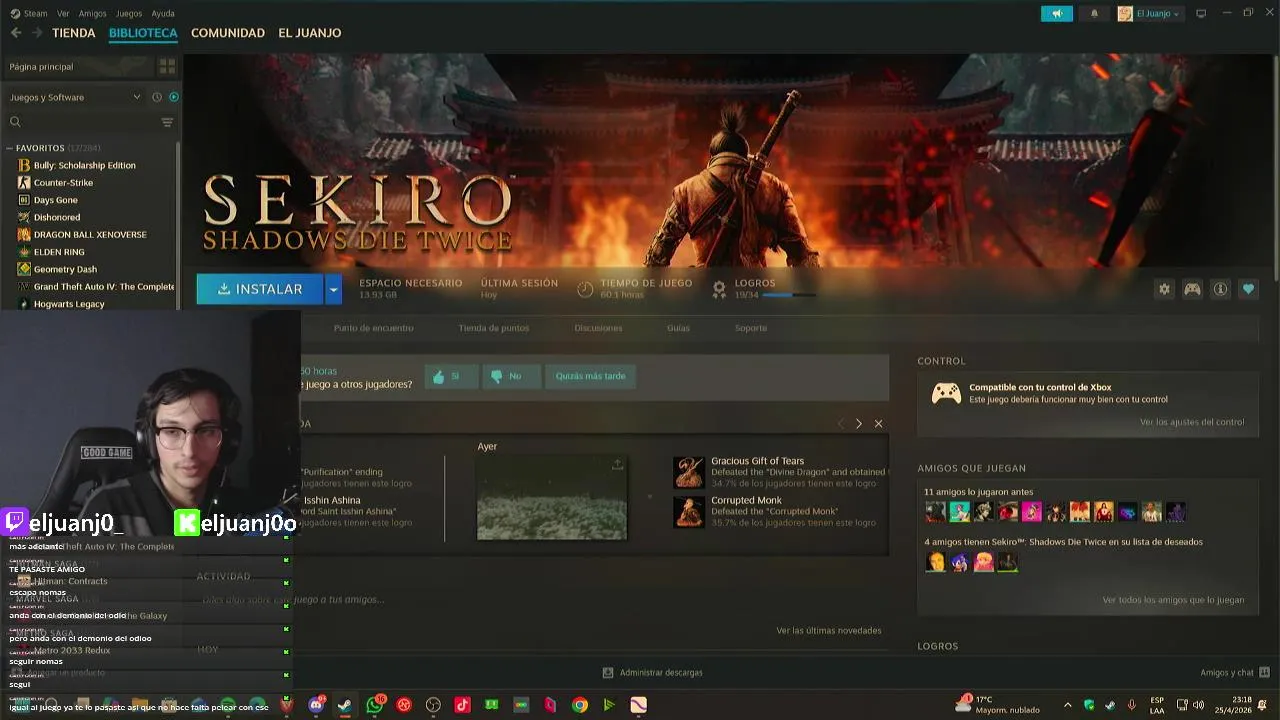Click the library search magnifier icon

pos(15,122)
